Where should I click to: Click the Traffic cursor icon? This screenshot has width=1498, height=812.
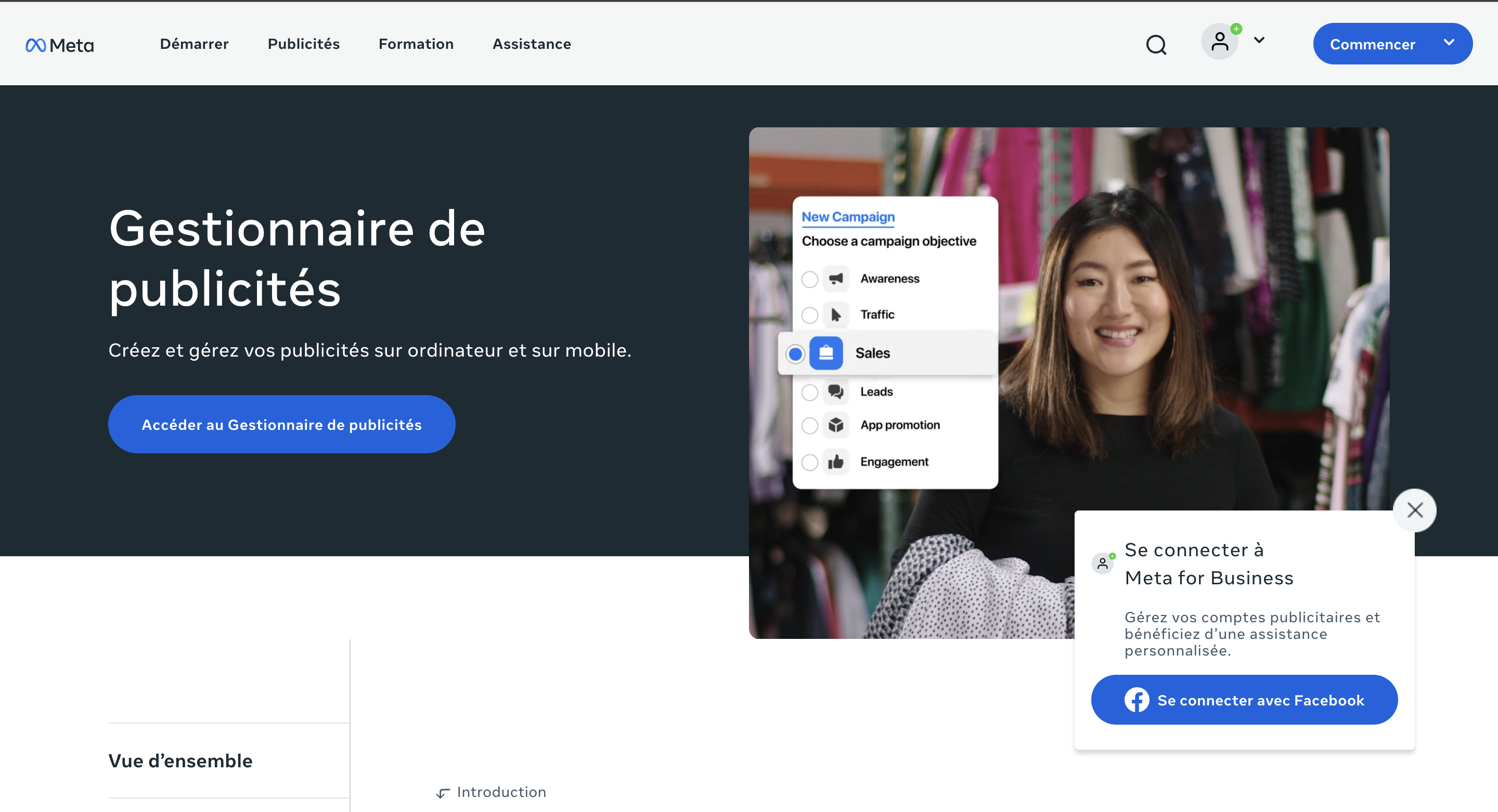(x=836, y=315)
